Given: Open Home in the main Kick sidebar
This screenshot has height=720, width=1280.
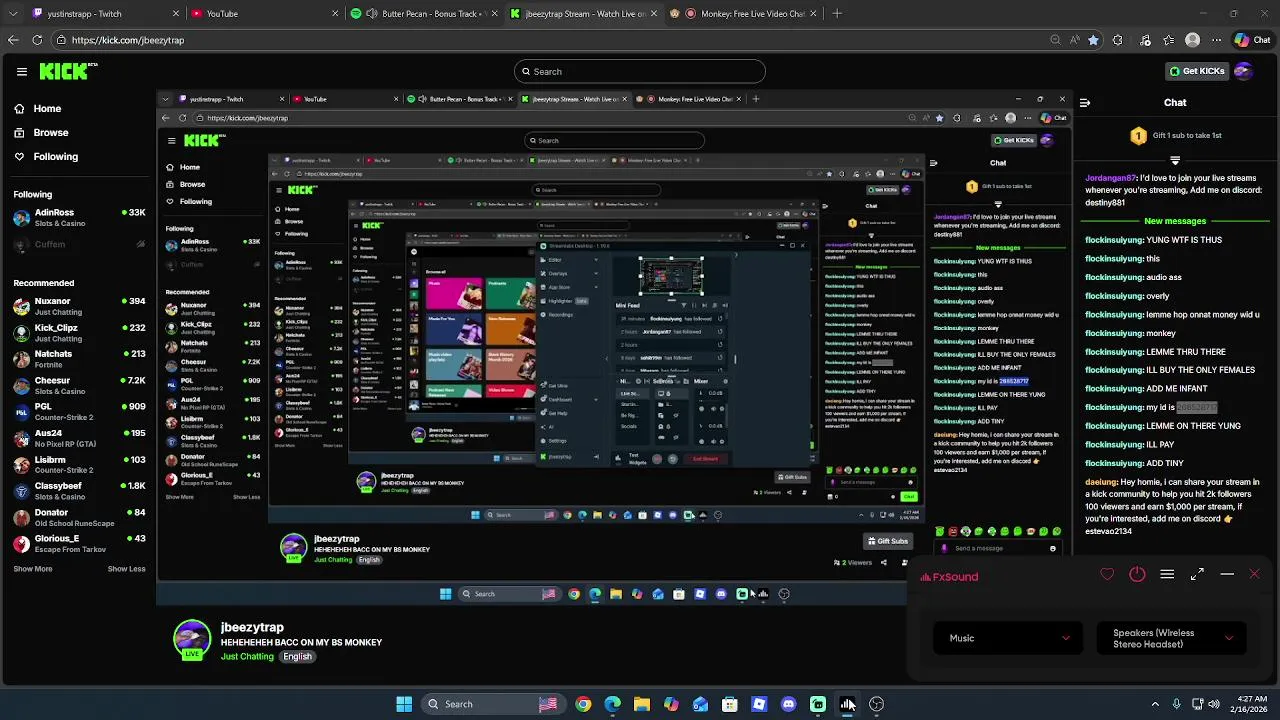Looking at the screenshot, I should [38, 108].
